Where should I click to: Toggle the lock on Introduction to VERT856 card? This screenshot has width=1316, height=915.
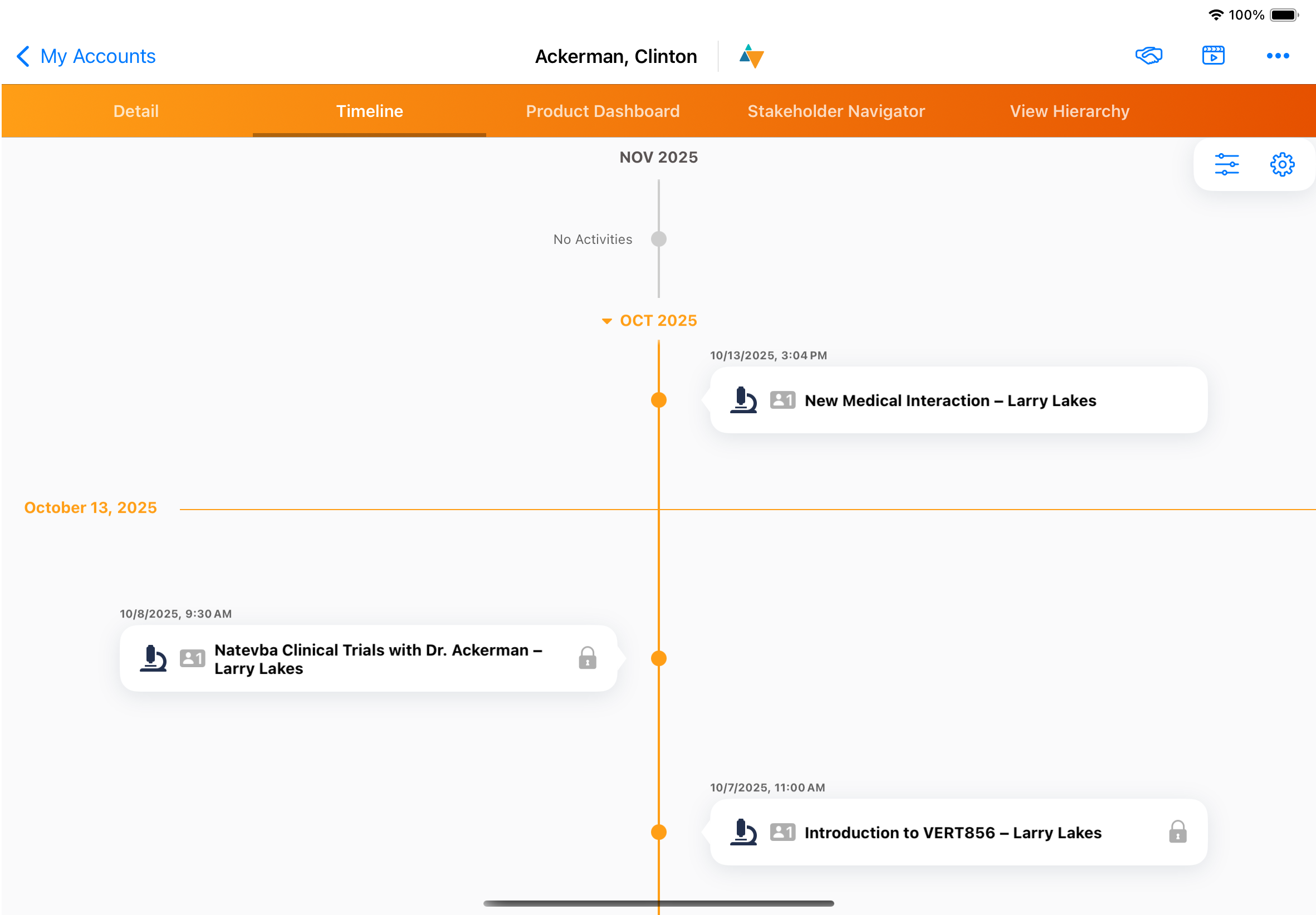1178,833
